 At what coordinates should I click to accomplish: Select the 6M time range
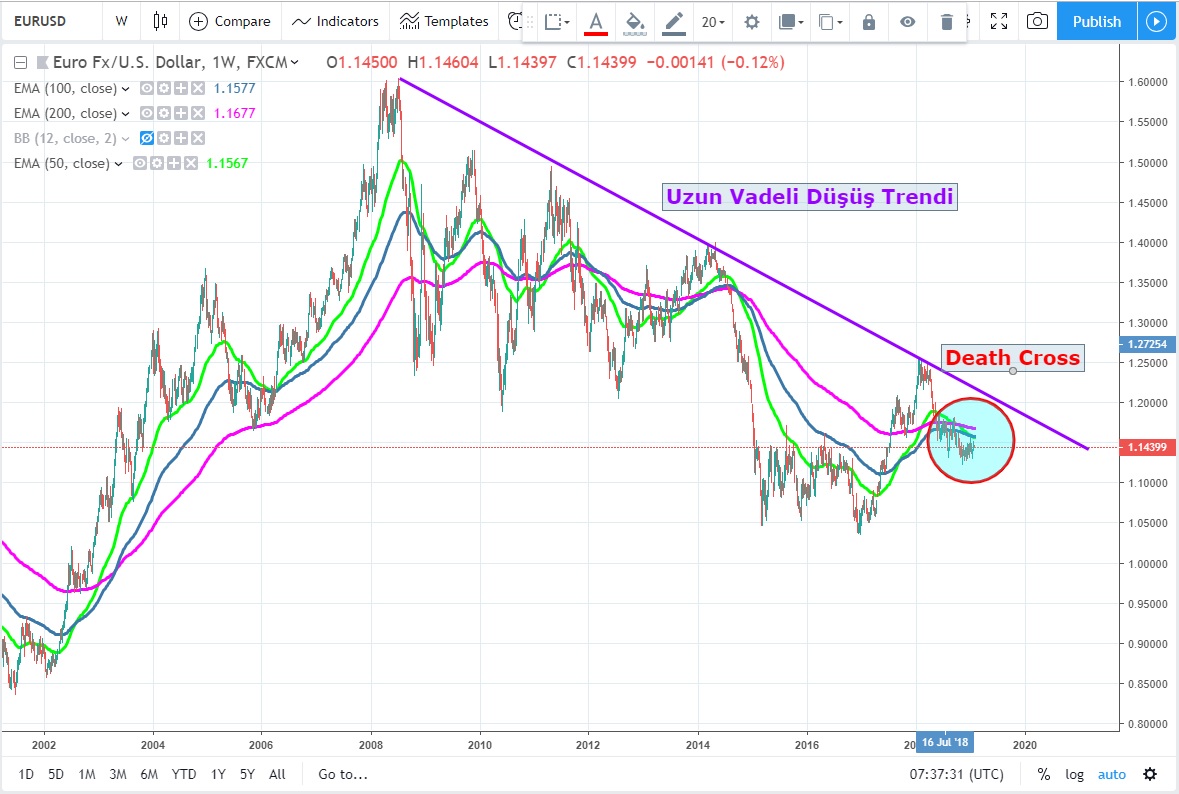click(148, 774)
